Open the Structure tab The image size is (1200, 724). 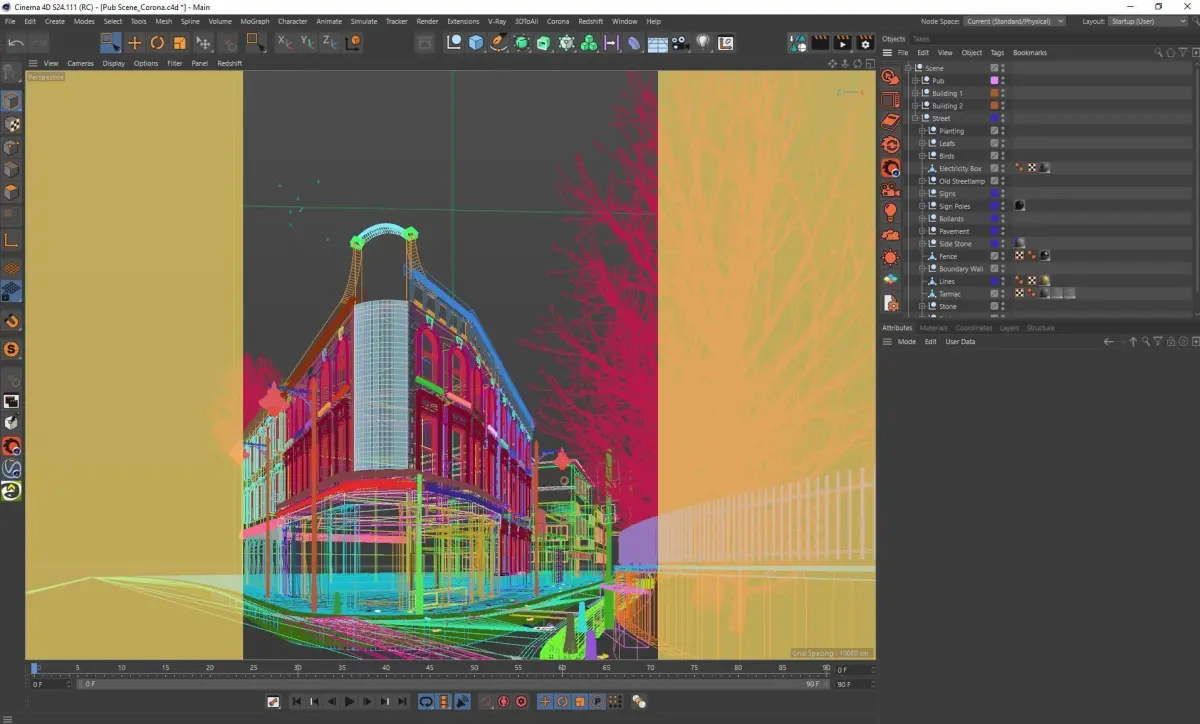tap(1040, 328)
